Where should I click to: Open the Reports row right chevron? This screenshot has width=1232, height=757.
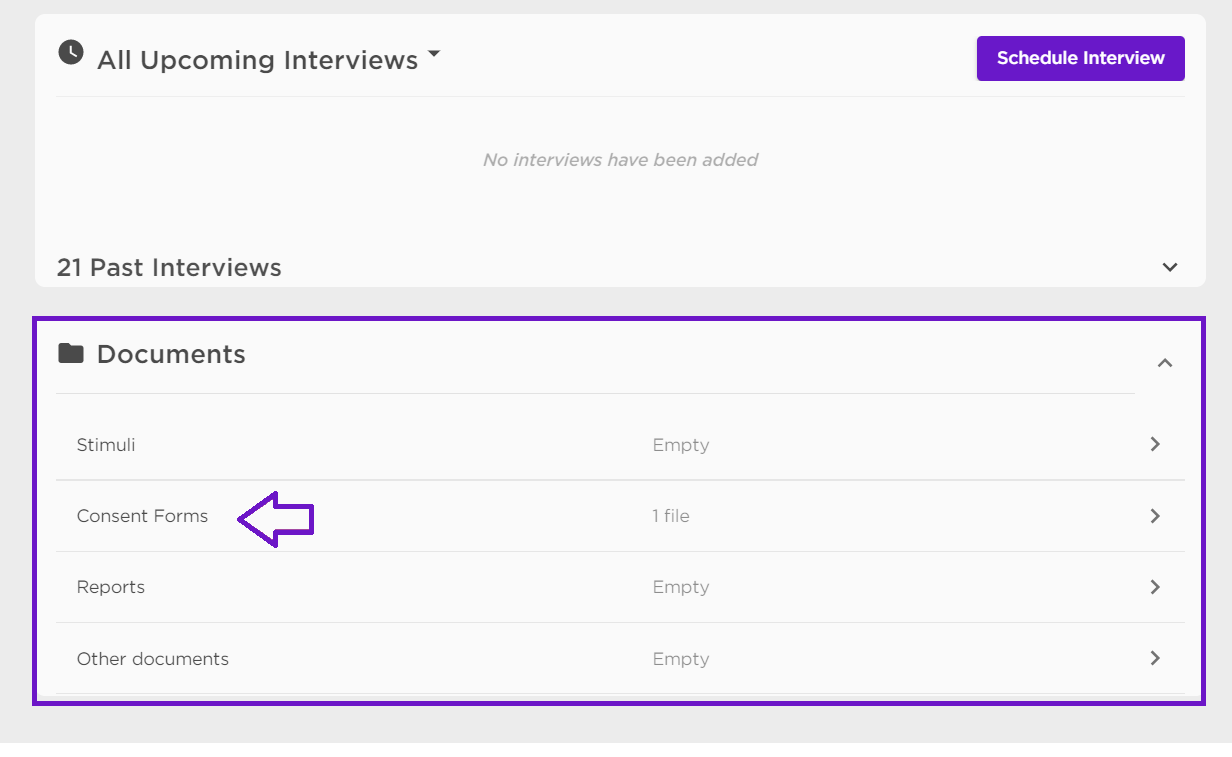1155,587
